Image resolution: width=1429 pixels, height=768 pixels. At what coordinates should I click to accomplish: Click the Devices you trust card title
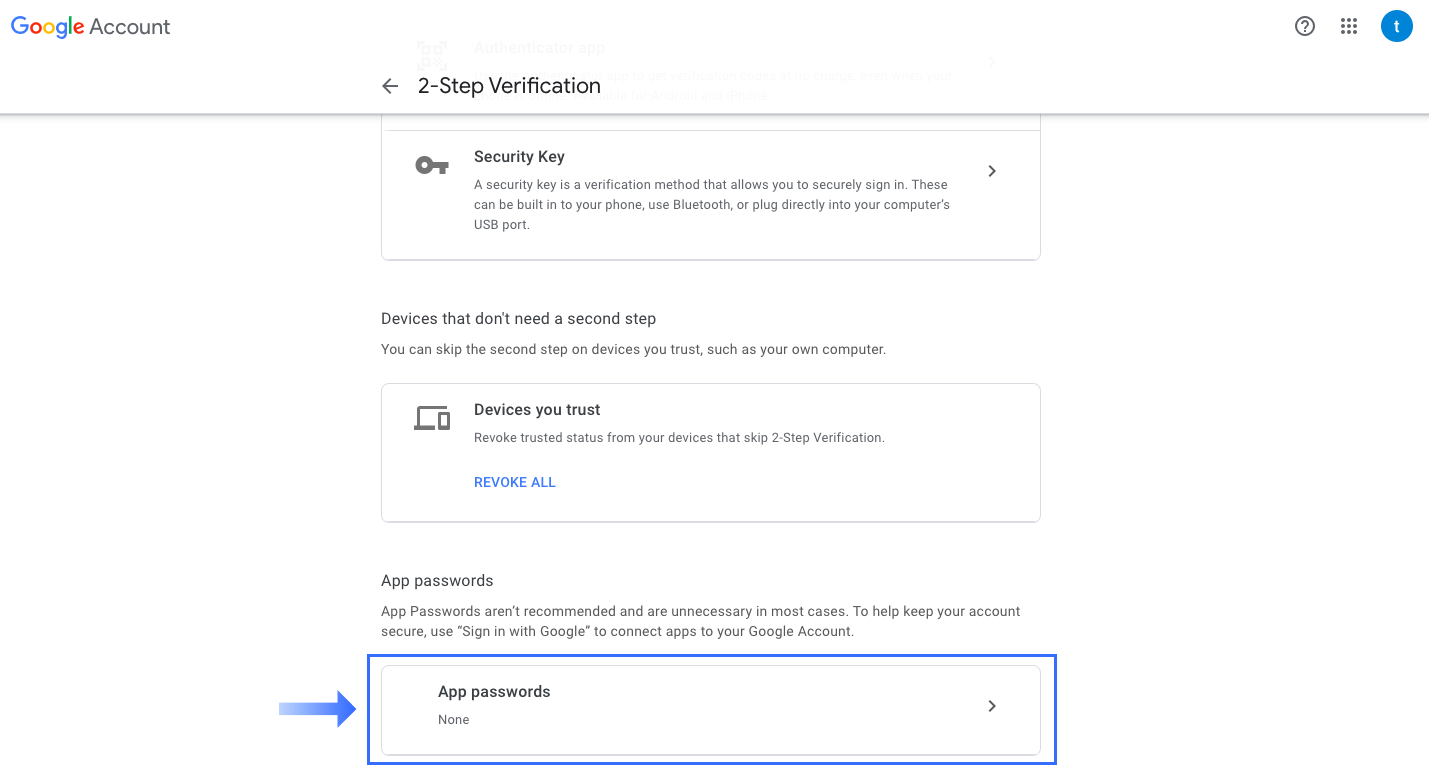(537, 409)
